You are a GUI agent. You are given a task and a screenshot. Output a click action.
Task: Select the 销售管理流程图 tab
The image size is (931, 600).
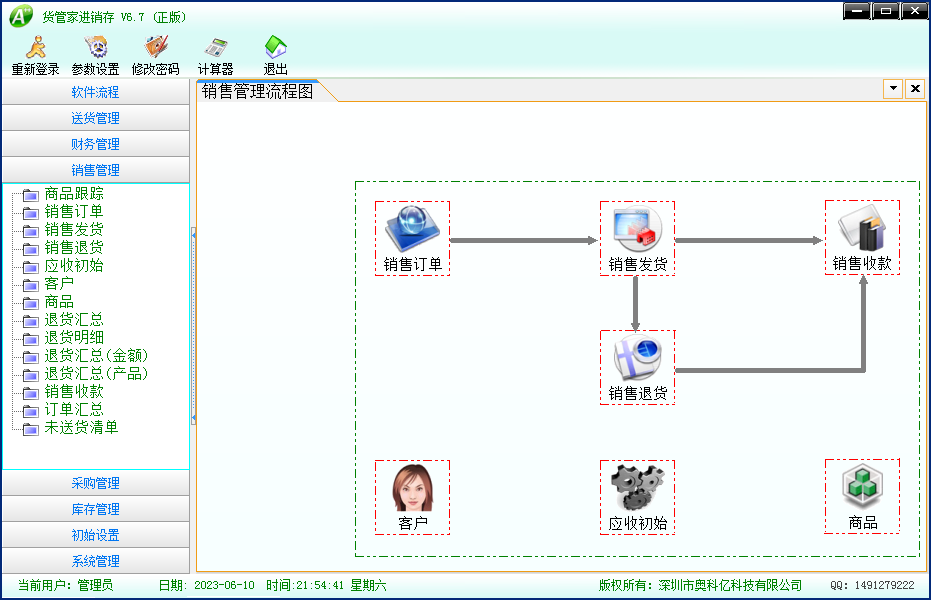(258, 91)
